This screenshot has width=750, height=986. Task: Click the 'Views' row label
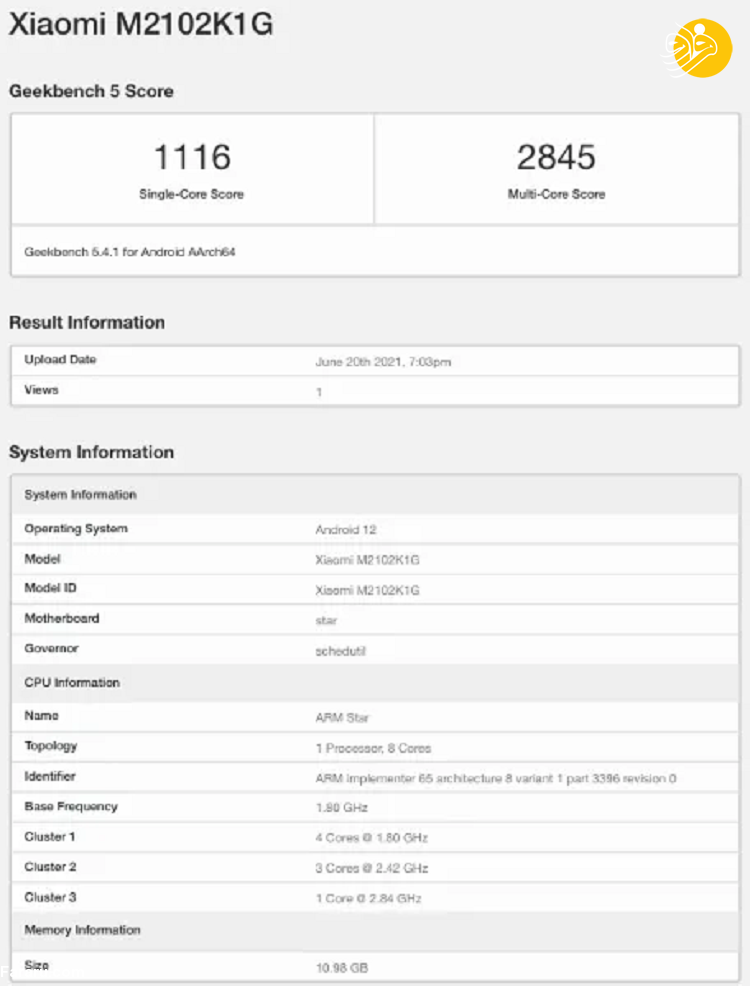(x=41, y=390)
